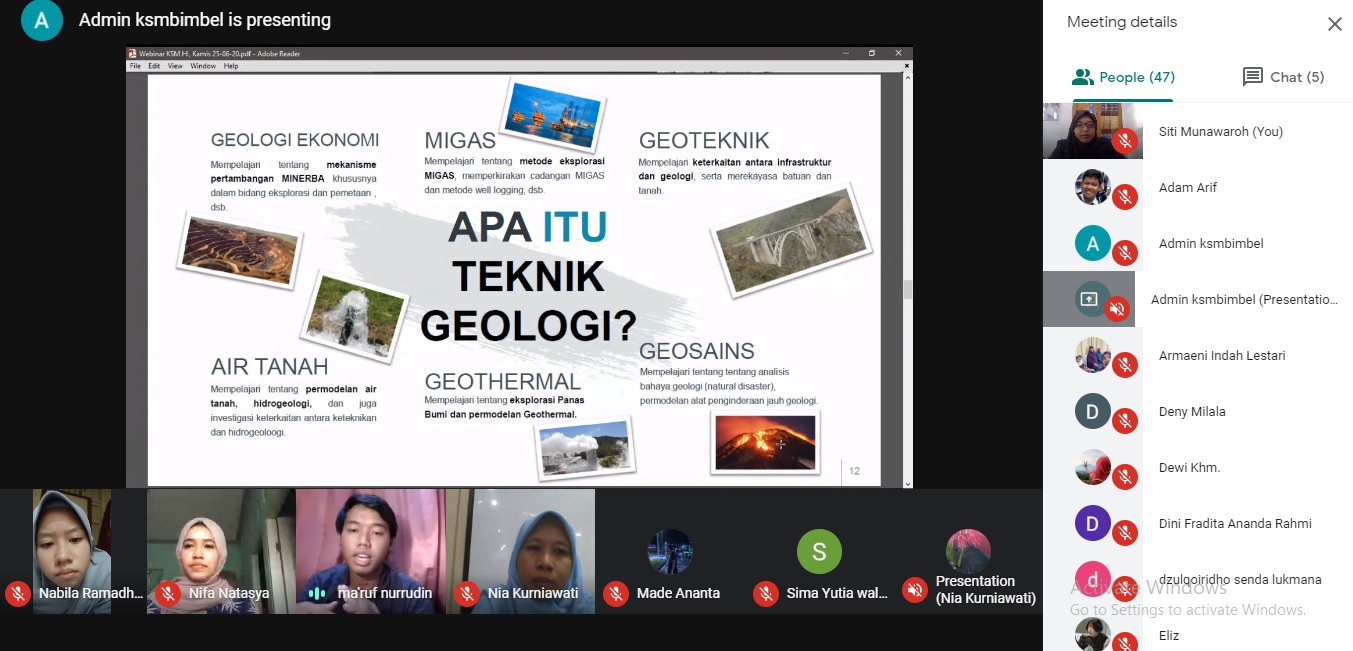Select Nabila Ramadhani's video tile
The height and width of the screenshot is (651, 1353).
click(x=72, y=548)
